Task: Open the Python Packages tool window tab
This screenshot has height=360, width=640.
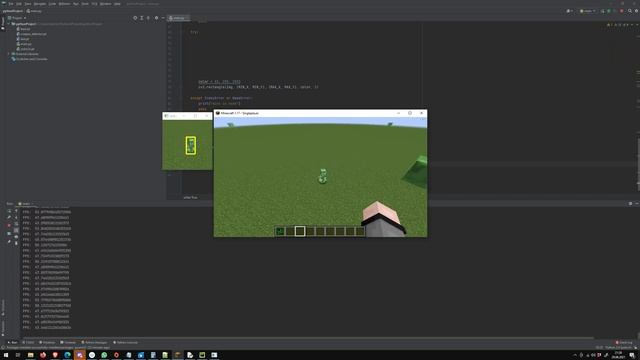Action: click(x=95, y=342)
